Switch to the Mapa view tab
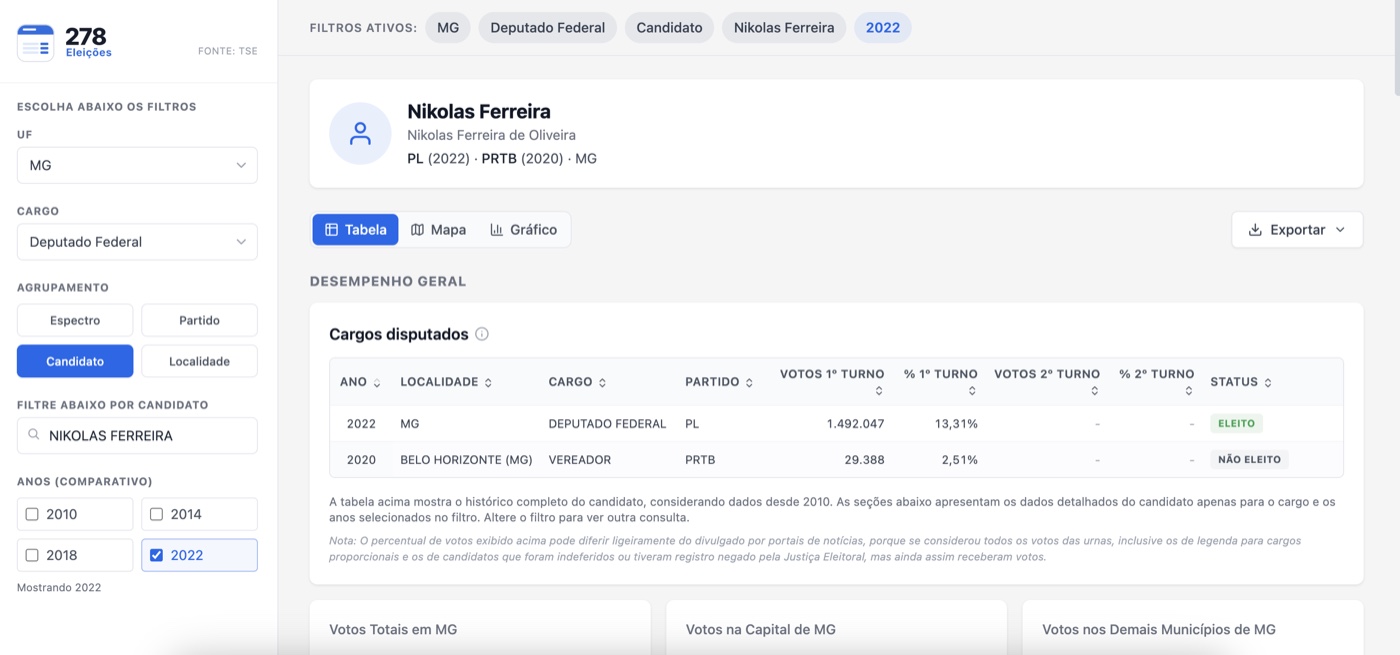Viewport: 1400px width, 655px height. click(x=438, y=229)
